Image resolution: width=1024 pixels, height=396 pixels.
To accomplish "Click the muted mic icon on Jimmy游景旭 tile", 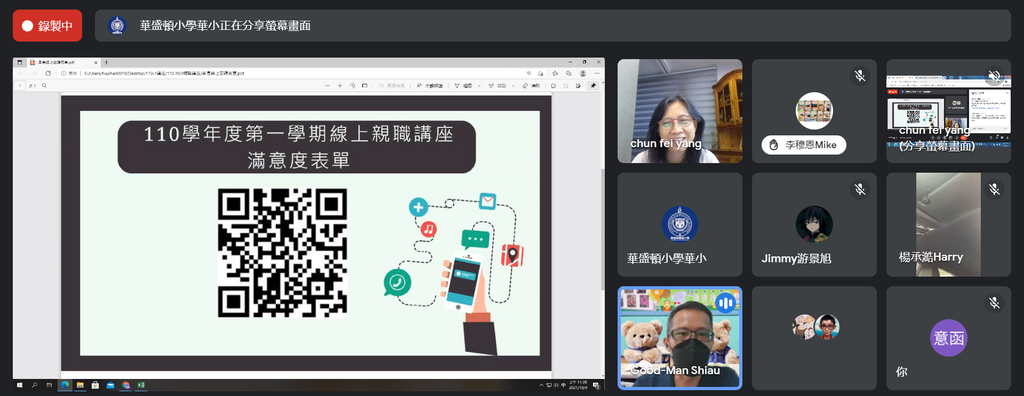I will coord(860,190).
